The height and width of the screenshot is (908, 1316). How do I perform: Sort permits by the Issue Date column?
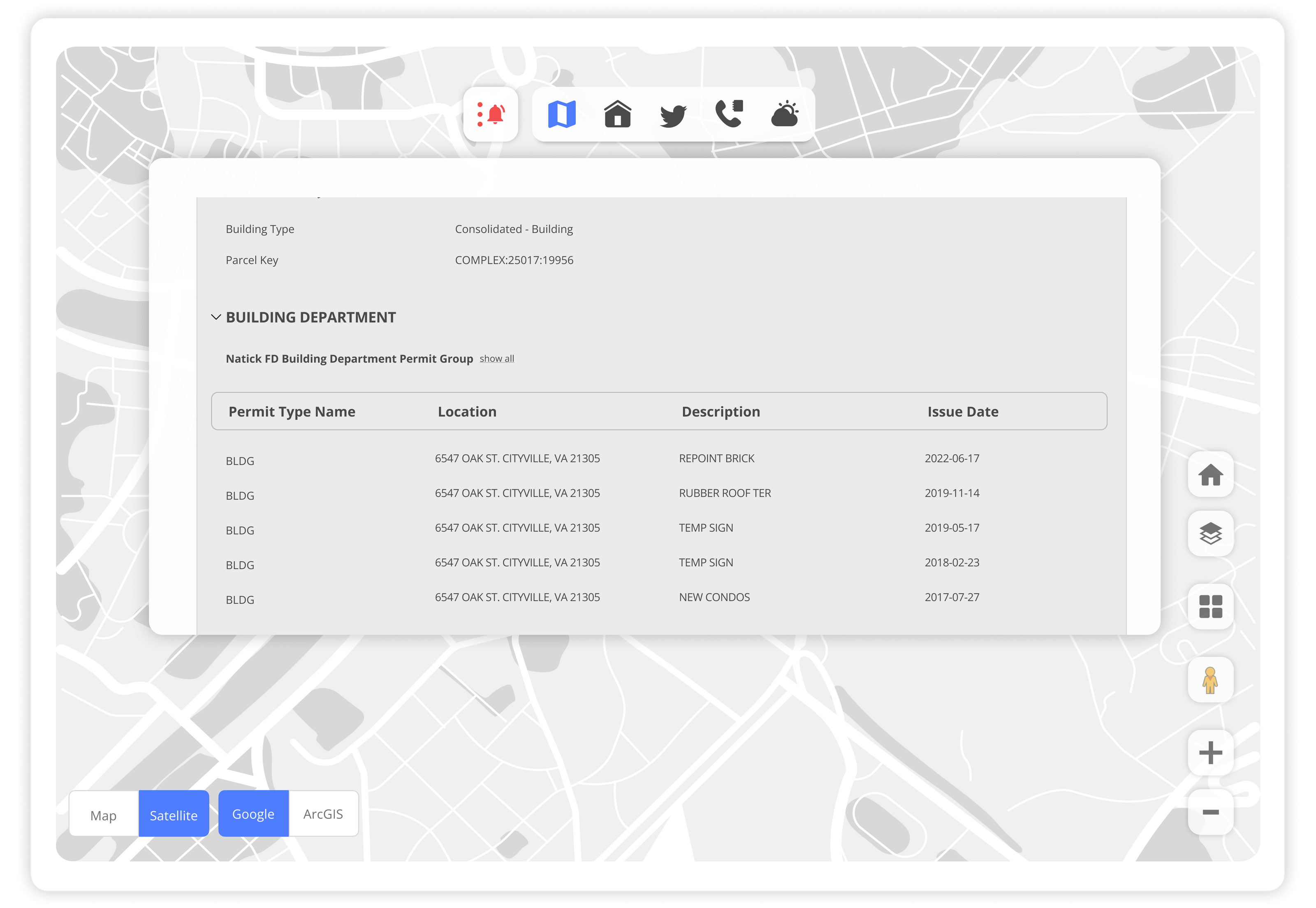coord(962,411)
